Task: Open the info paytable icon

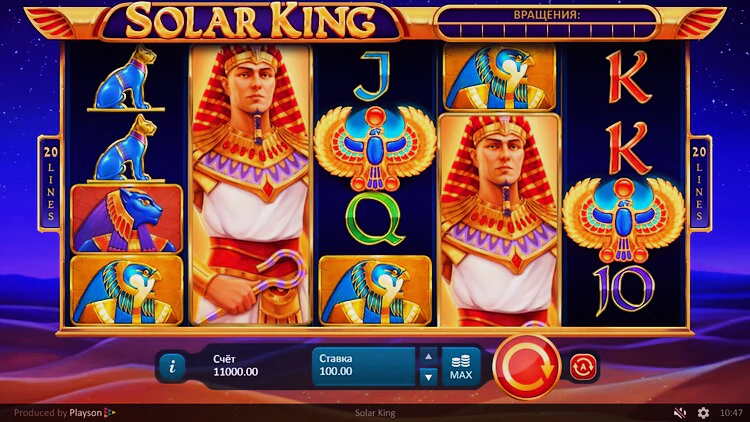Action: (x=172, y=367)
